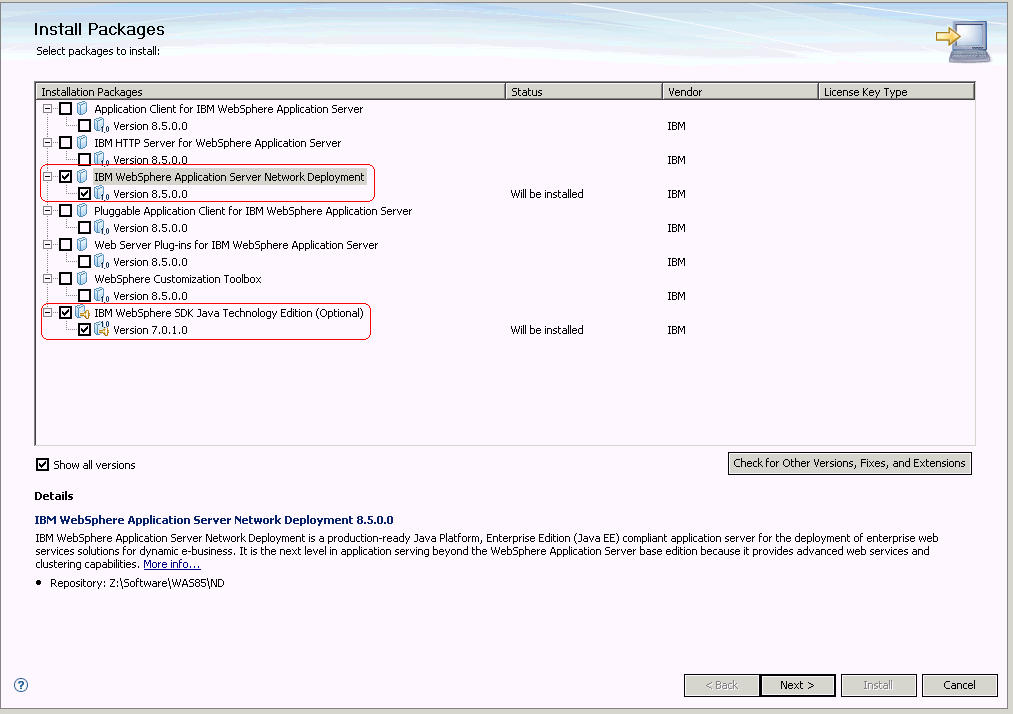Open the More info link
Image resolution: width=1013 pixels, height=714 pixels.
point(172,564)
